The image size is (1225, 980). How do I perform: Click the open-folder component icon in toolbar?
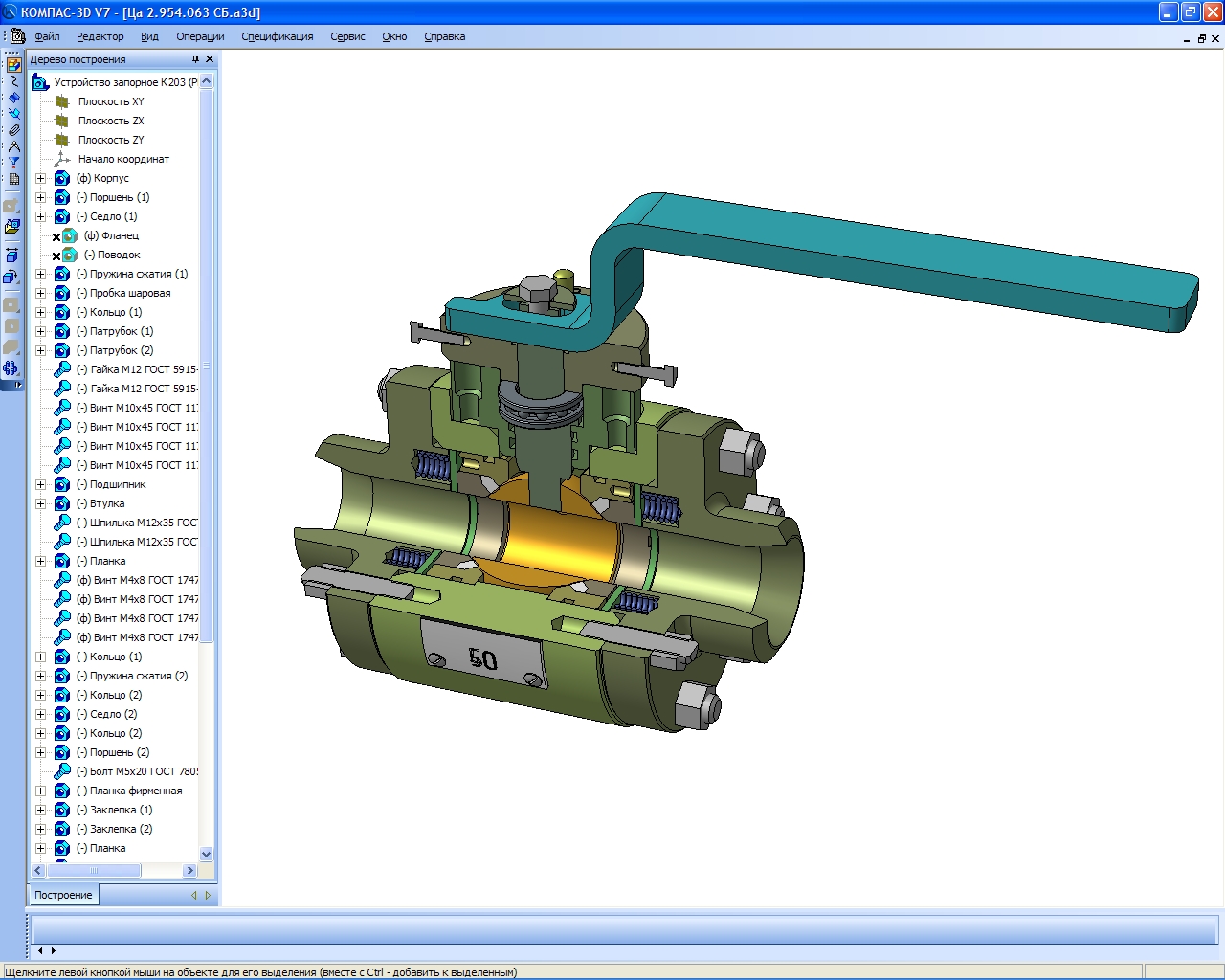[x=11, y=227]
